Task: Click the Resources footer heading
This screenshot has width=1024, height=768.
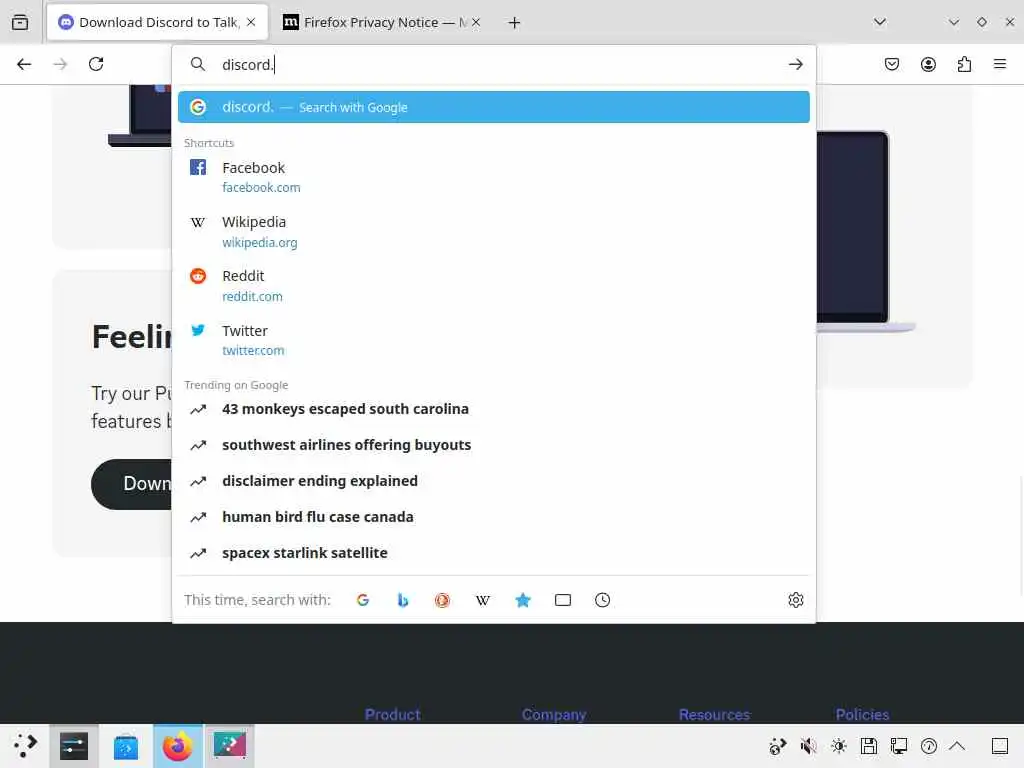Action: click(714, 714)
